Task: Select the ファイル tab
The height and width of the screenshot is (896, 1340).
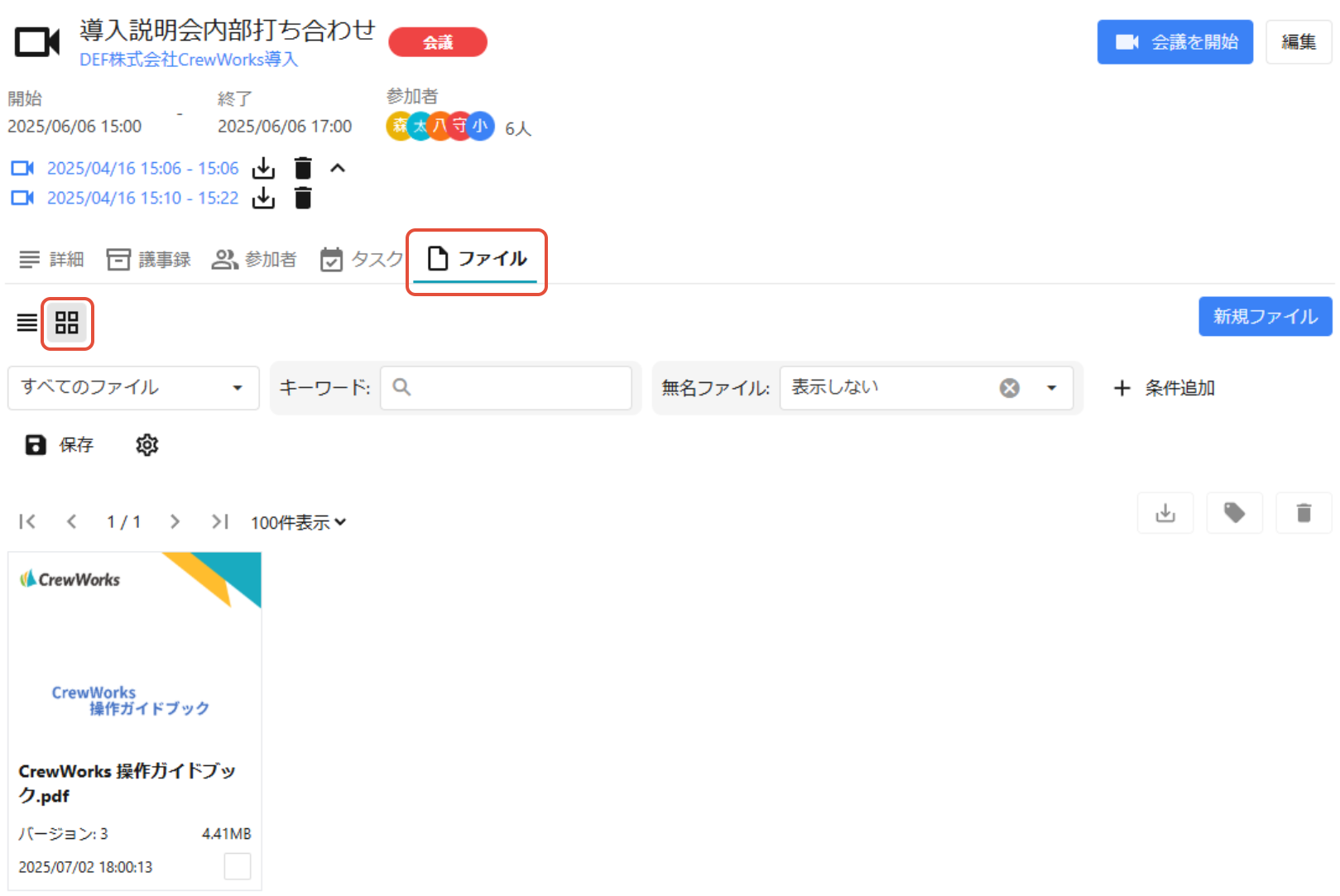Action: pyautogui.click(x=477, y=259)
